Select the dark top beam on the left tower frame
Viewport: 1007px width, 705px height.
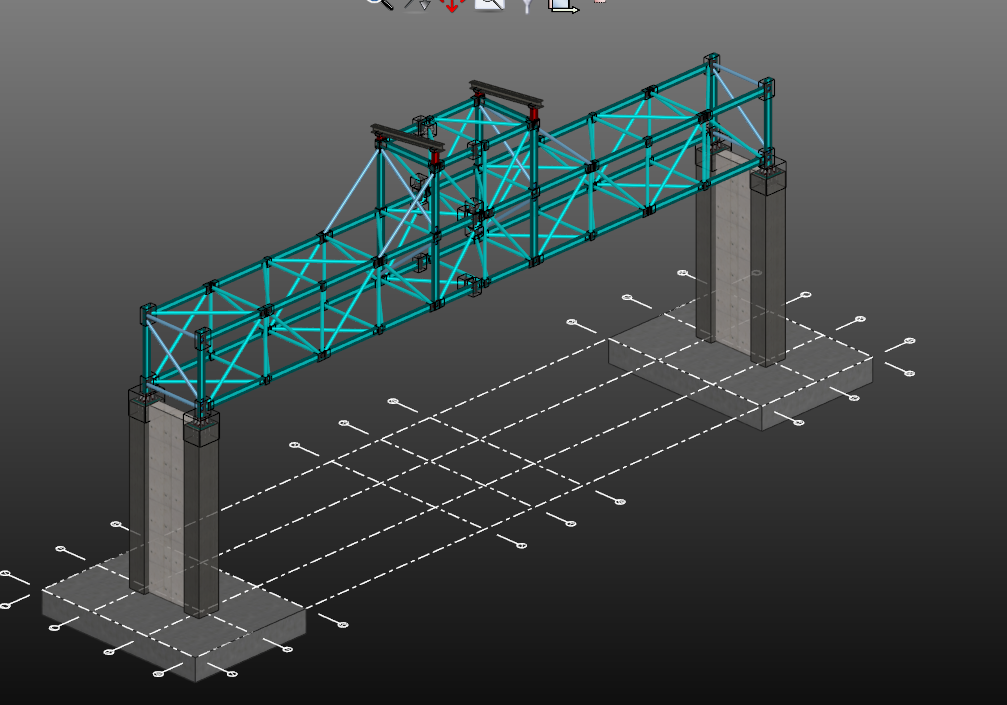point(407,138)
